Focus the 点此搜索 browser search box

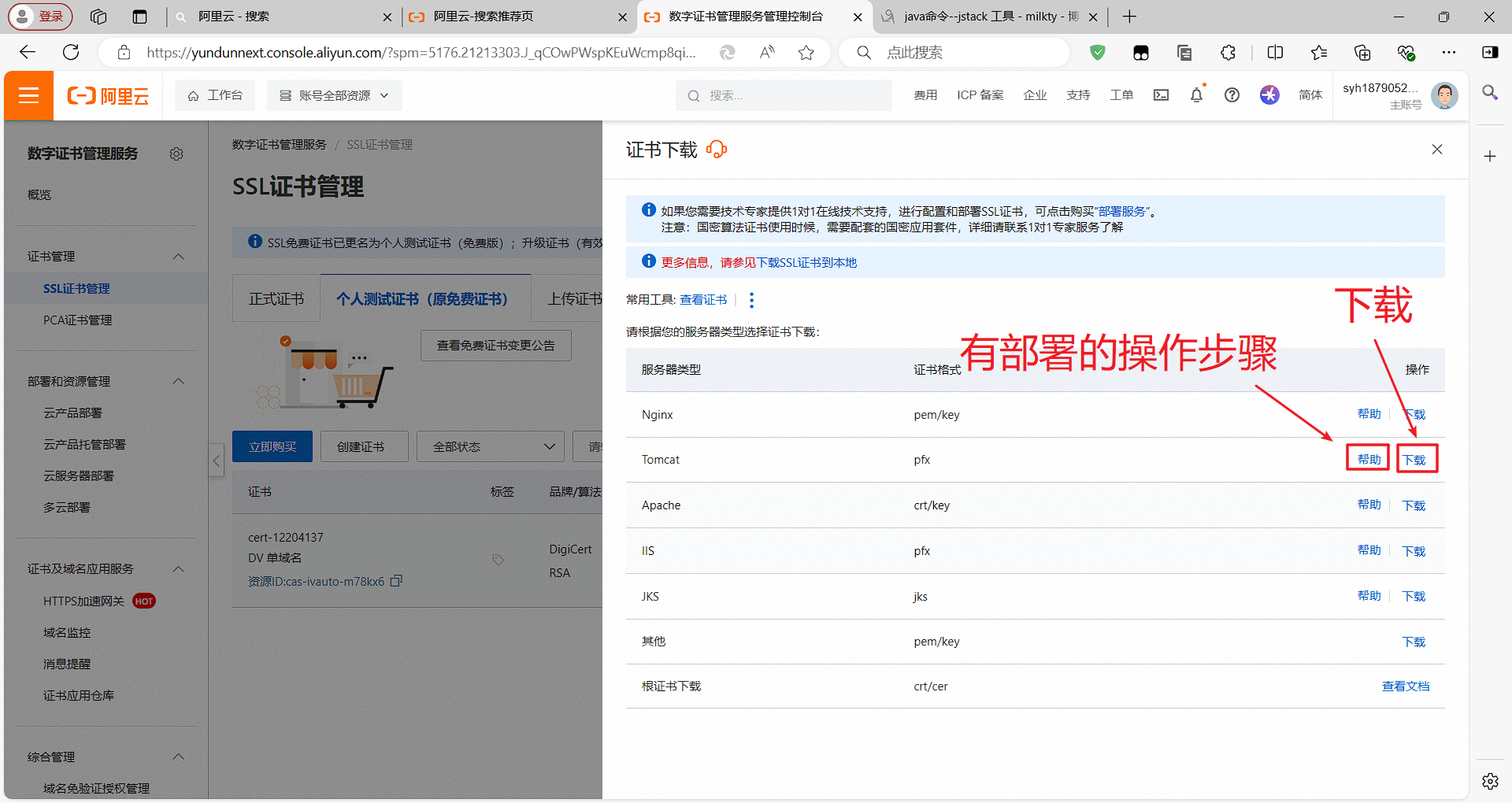point(954,53)
